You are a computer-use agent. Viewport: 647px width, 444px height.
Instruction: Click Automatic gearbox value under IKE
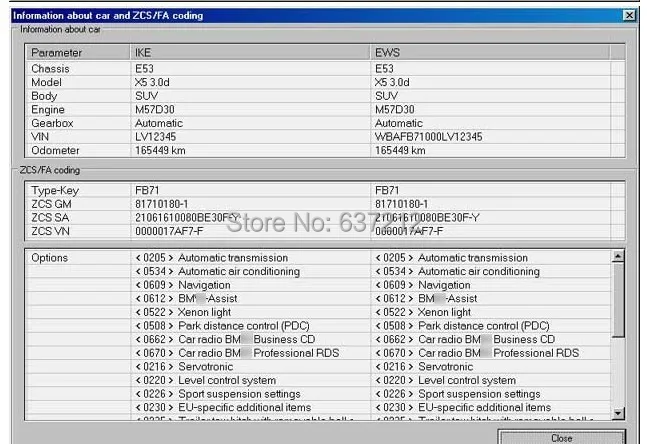click(x=159, y=123)
